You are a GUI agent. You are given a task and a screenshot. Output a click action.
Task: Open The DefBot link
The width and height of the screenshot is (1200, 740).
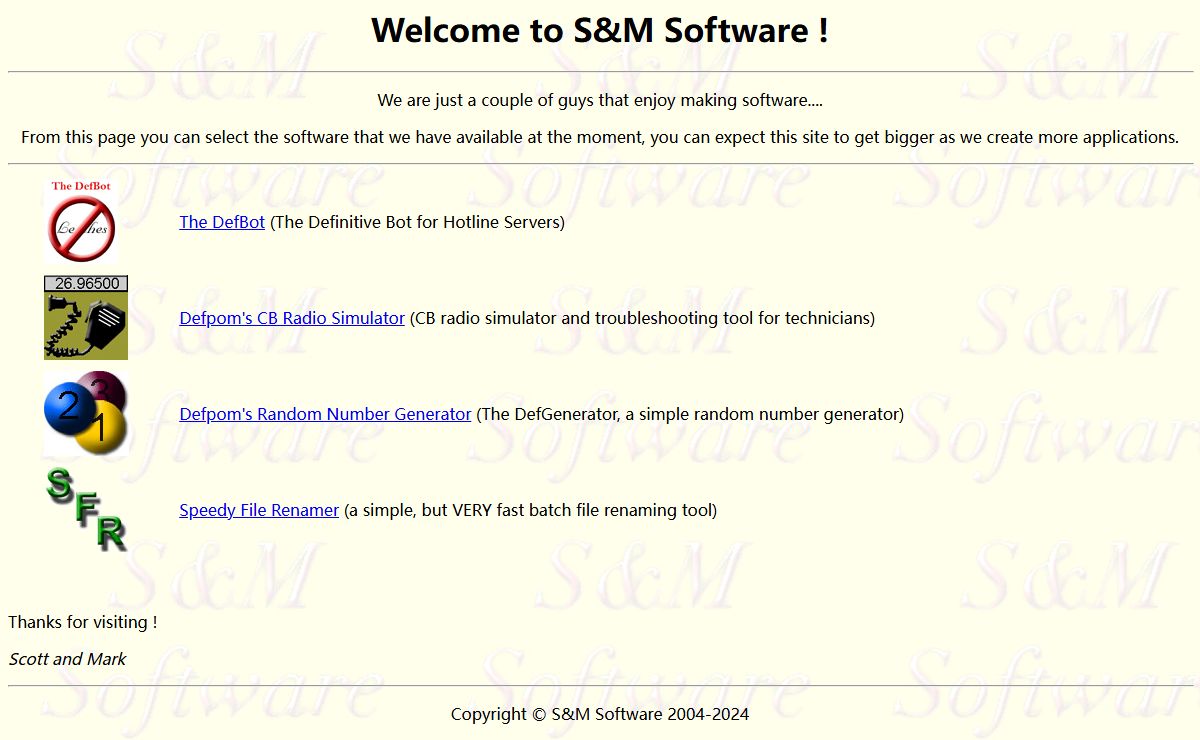click(222, 222)
